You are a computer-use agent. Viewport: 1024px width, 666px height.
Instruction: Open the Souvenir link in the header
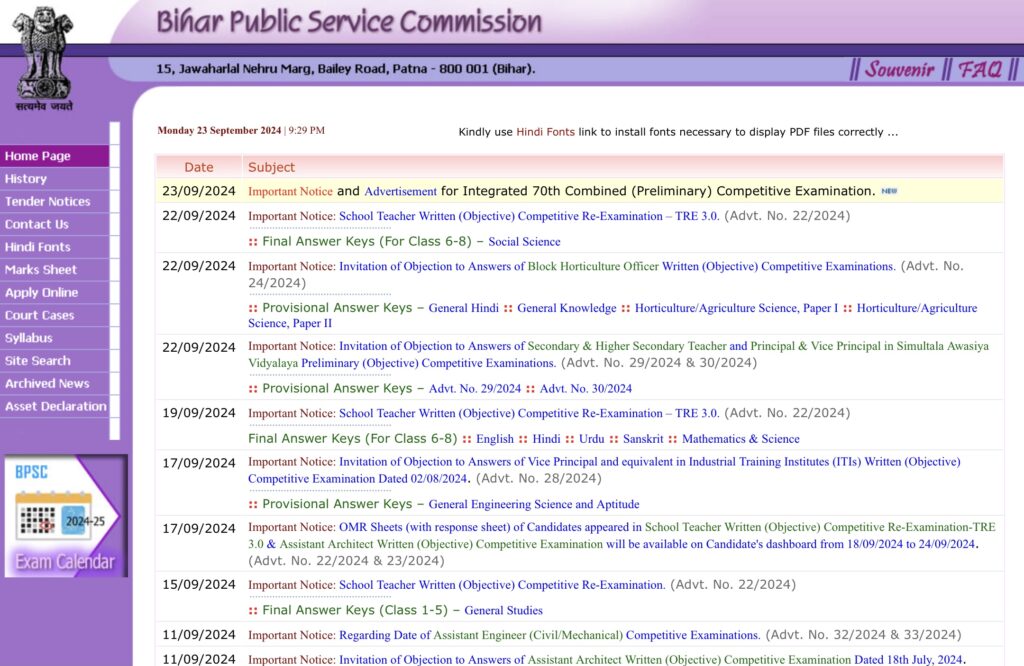click(x=899, y=69)
